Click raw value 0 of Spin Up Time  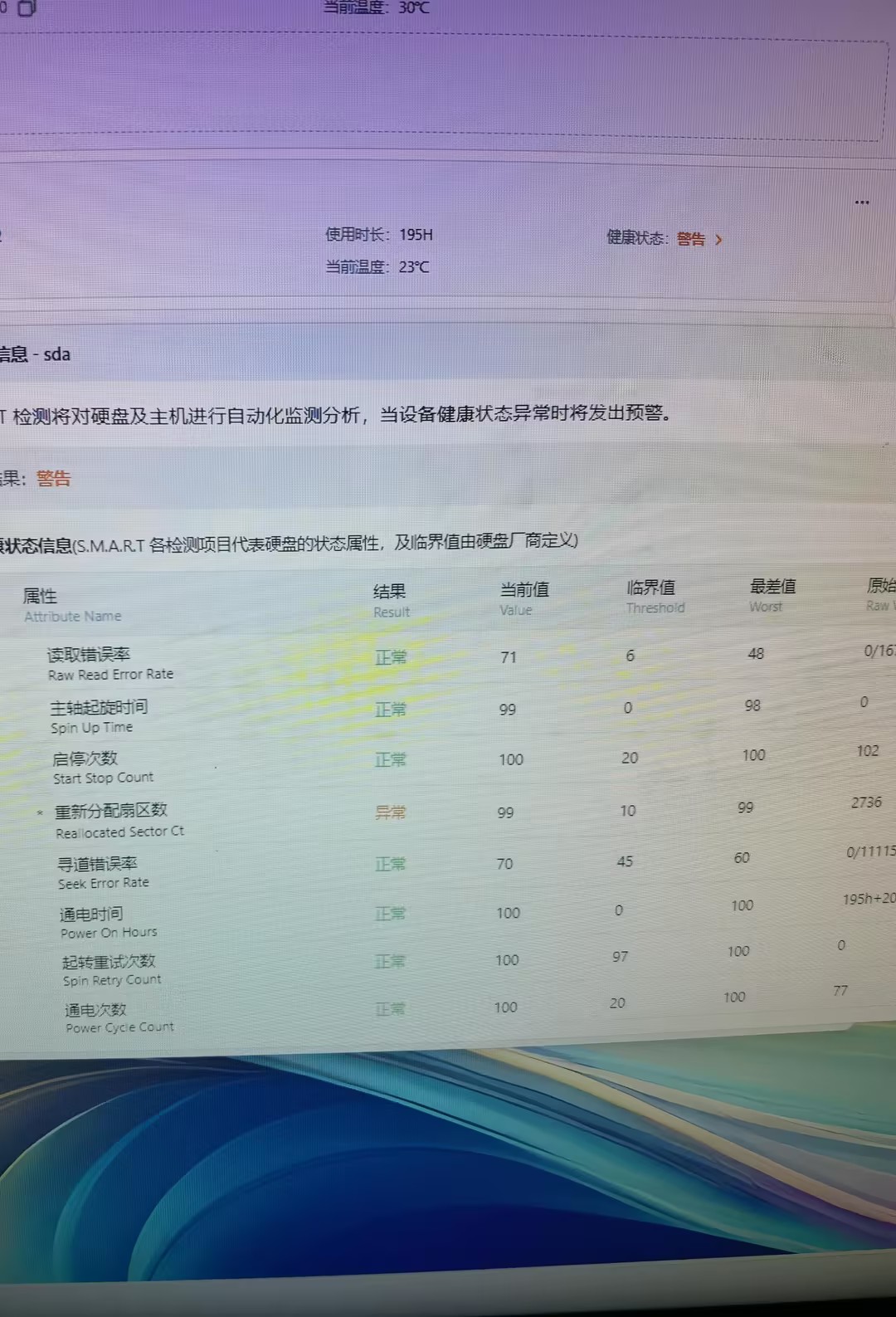click(x=864, y=702)
